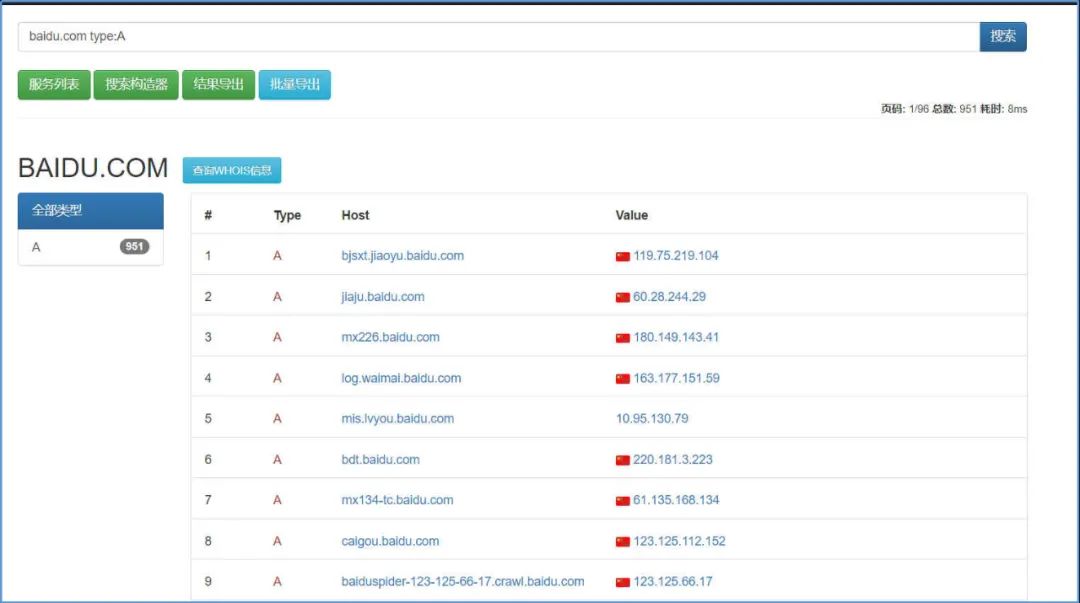Click IP address 10.95.130.79
1080x603 pixels.
click(652, 418)
